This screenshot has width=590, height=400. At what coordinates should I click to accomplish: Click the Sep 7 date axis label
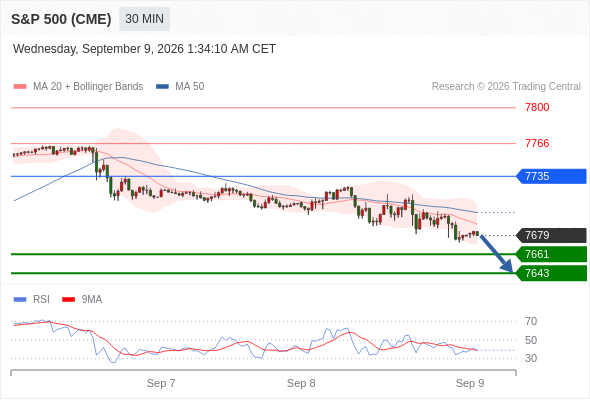161,383
